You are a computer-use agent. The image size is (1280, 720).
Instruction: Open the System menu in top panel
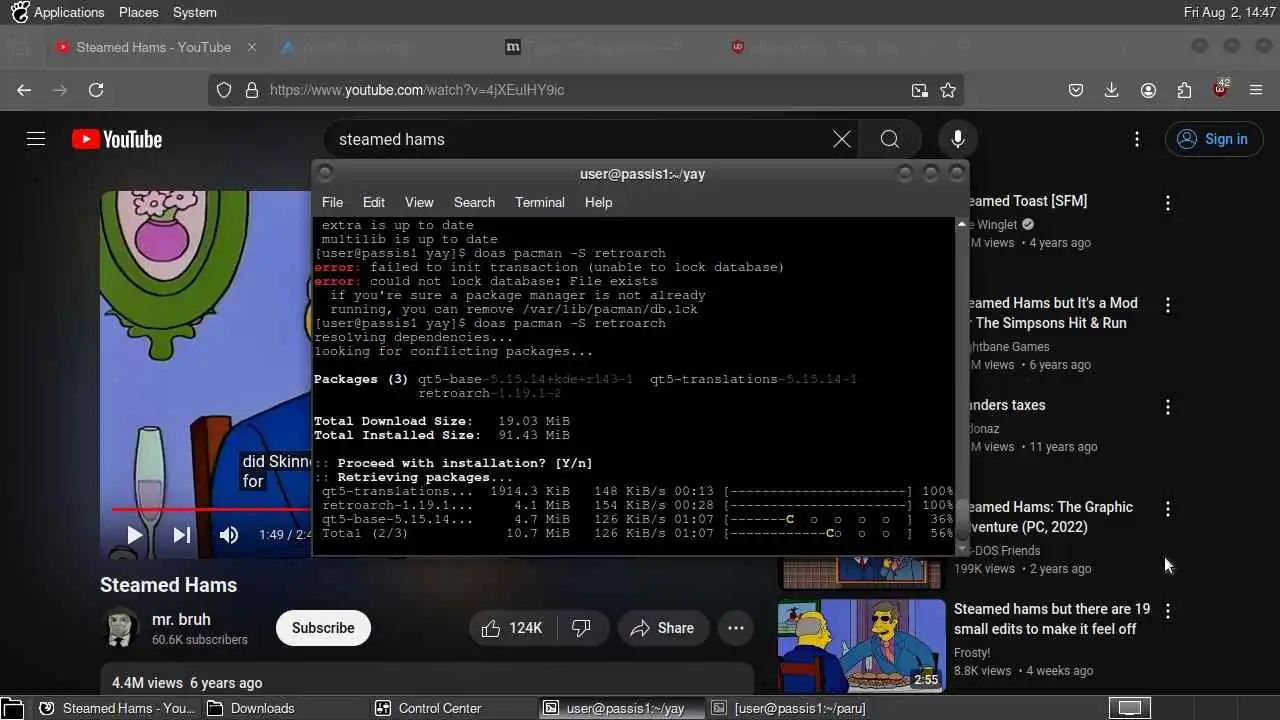(x=195, y=12)
